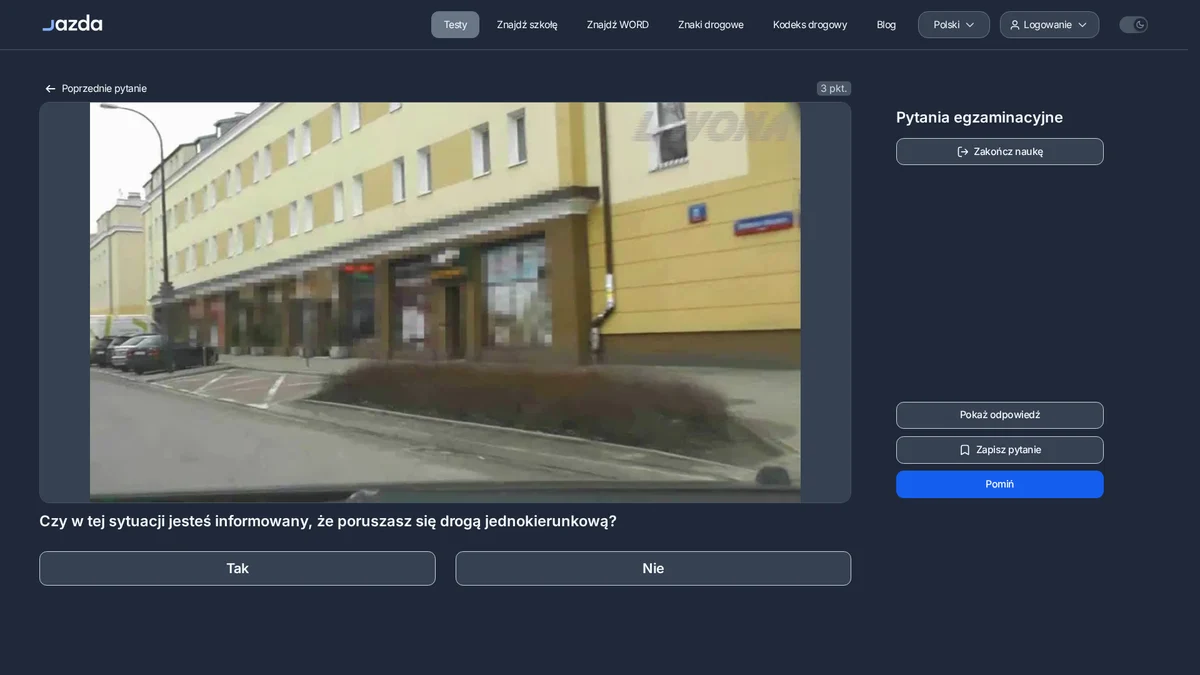Navigate to Znaki drogowe
Screen dimensions: 1200x675
(711, 25)
